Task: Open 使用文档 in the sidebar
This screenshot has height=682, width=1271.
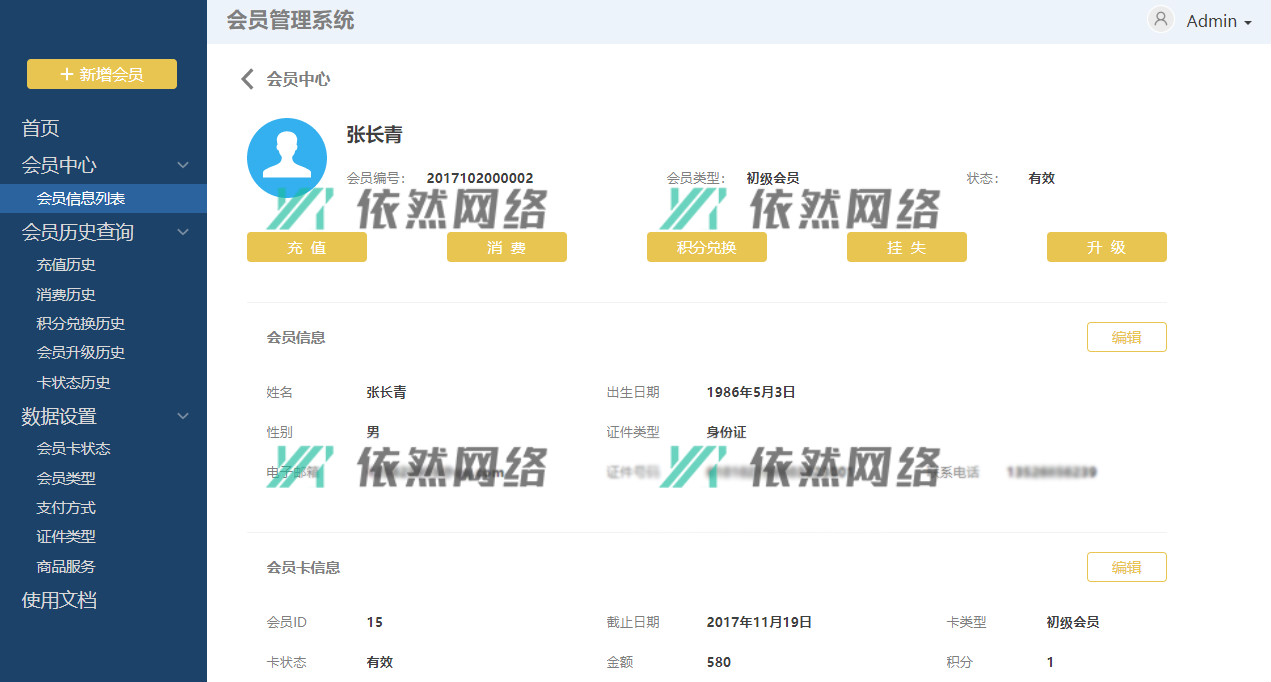Action: (59, 600)
